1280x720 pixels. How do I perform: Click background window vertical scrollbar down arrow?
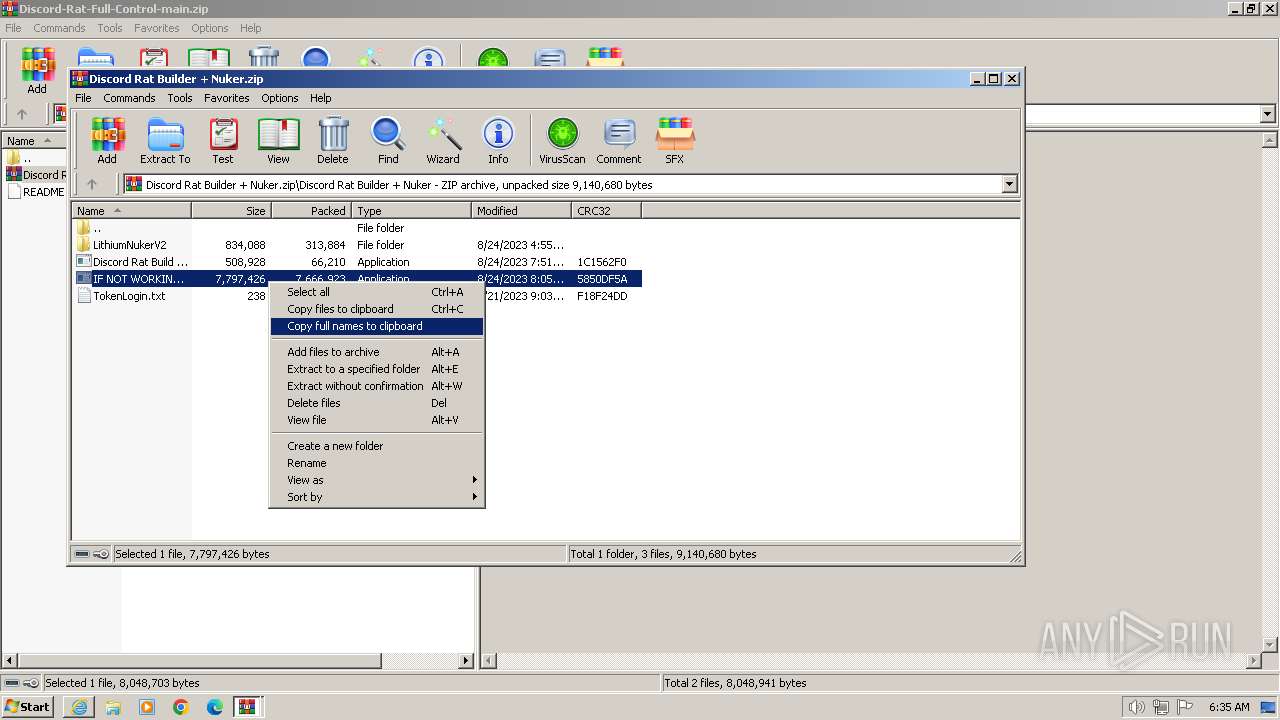pyautogui.click(x=1271, y=645)
